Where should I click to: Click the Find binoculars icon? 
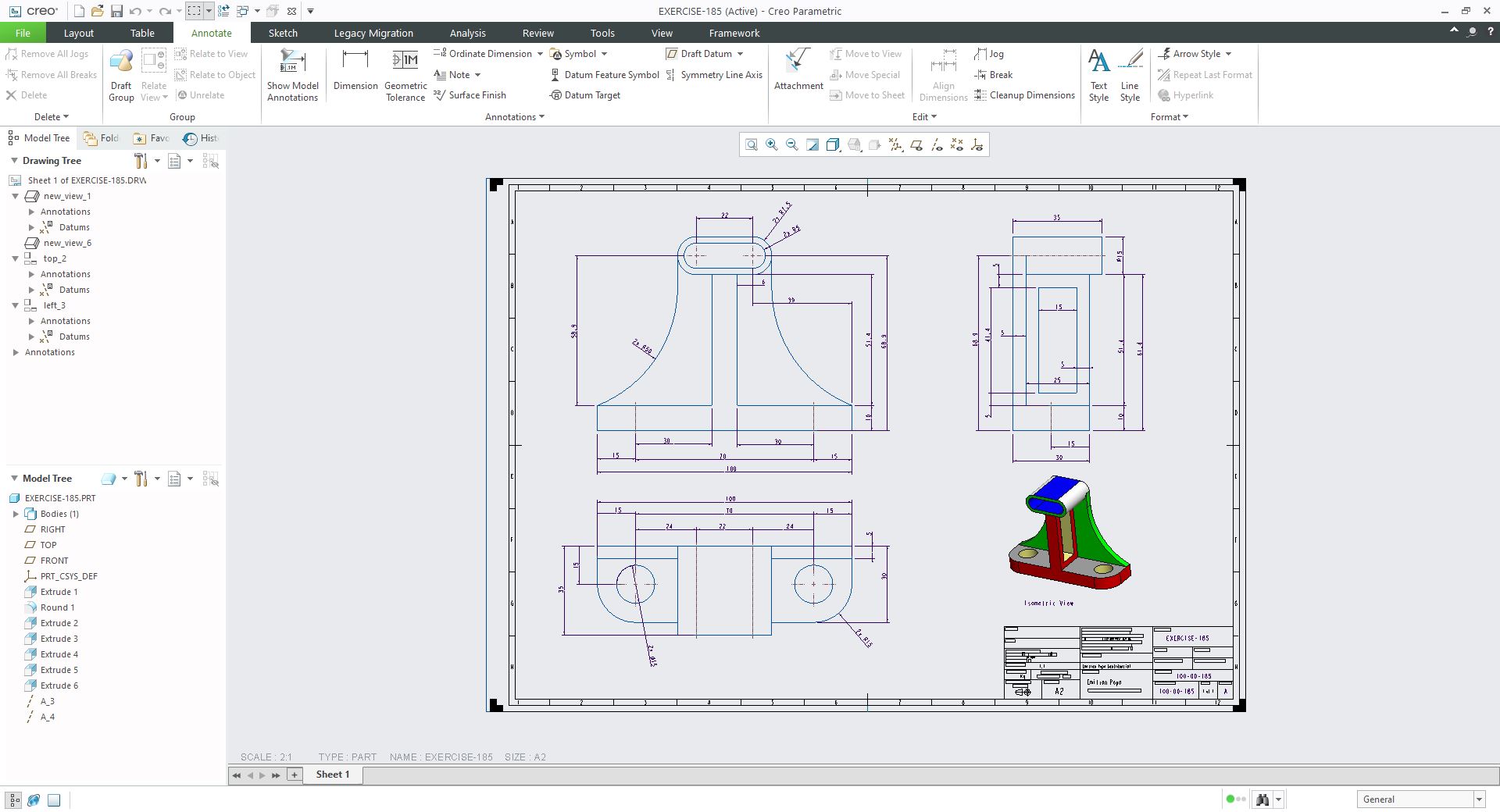coord(1262,800)
